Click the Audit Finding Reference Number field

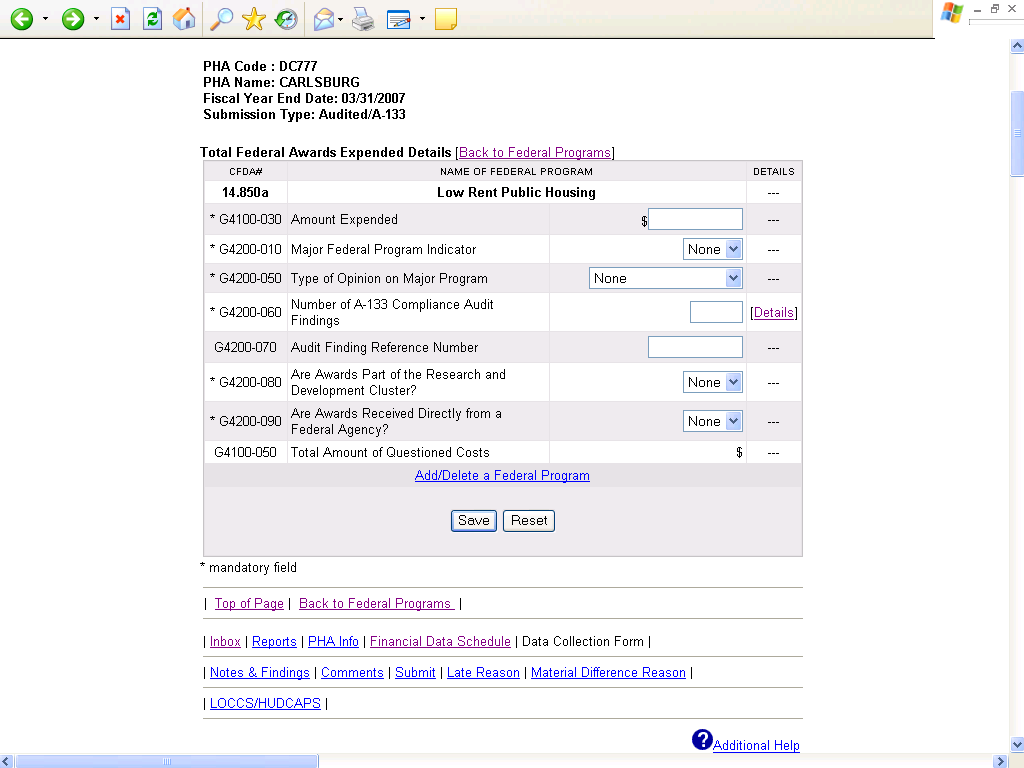[x=695, y=347]
